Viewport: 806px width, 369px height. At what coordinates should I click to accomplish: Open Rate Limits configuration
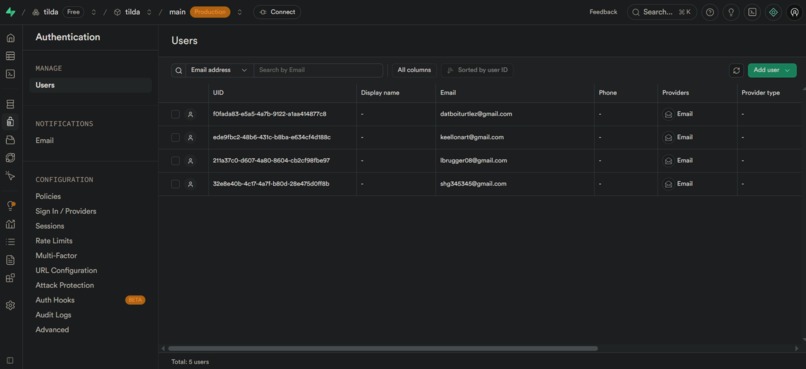pos(53,241)
